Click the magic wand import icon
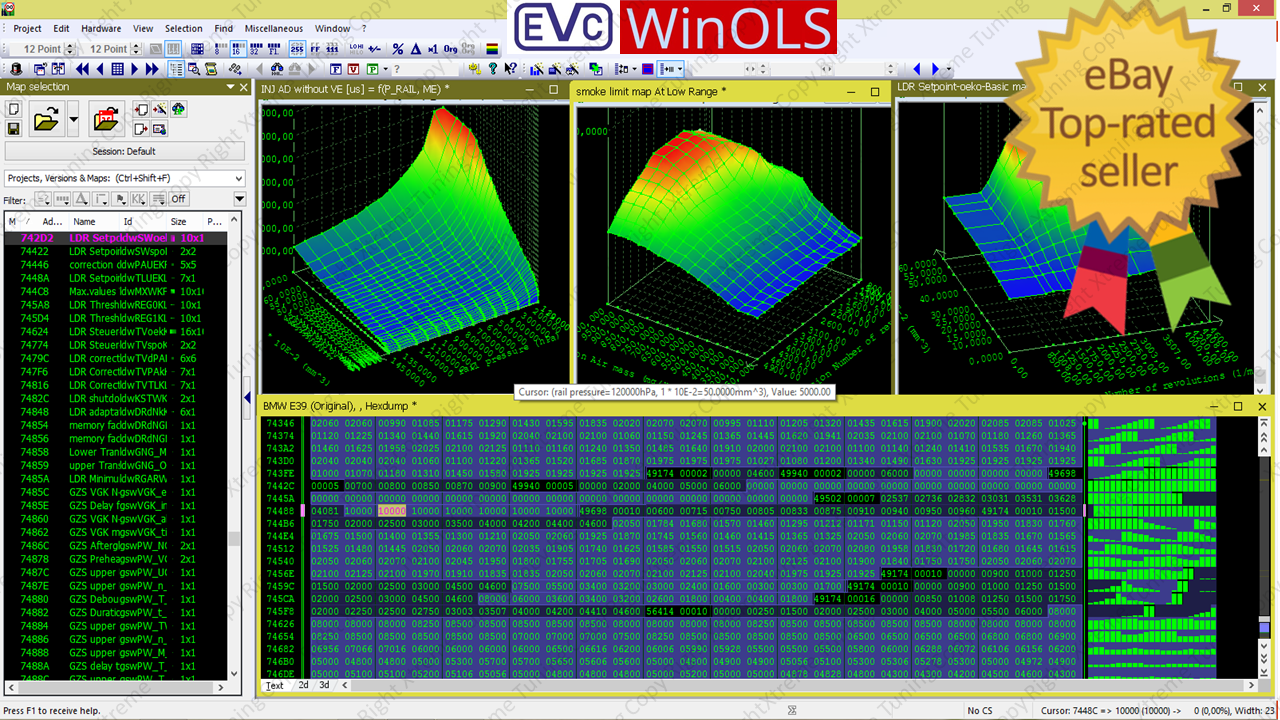 159,109
